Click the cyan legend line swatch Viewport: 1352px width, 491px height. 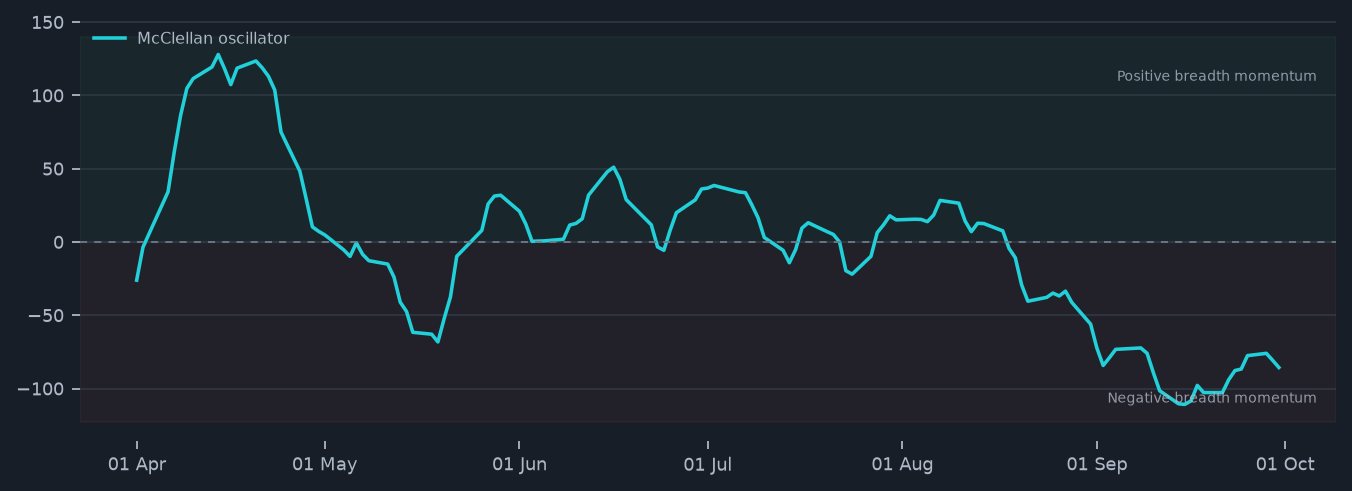click(110, 38)
